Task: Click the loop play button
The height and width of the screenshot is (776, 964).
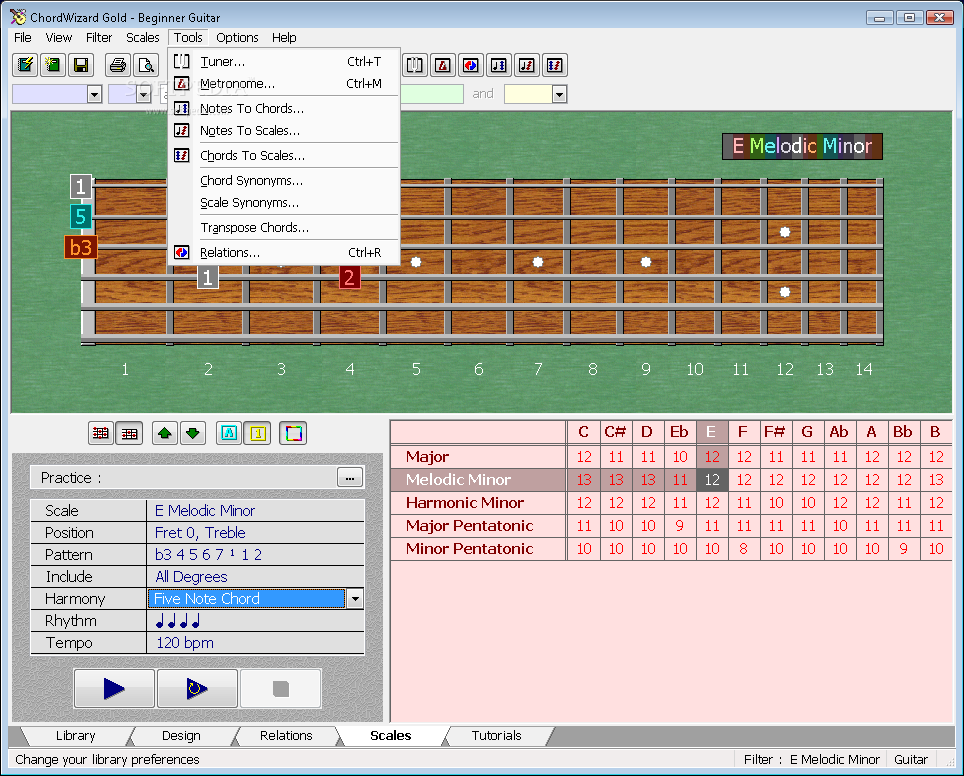Action: point(197,688)
